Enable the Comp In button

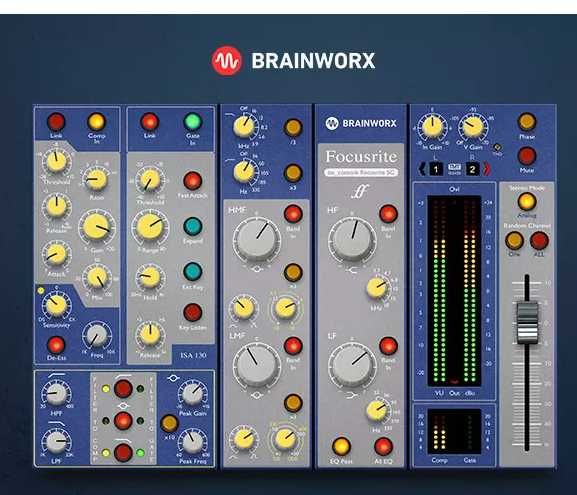click(96, 122)
